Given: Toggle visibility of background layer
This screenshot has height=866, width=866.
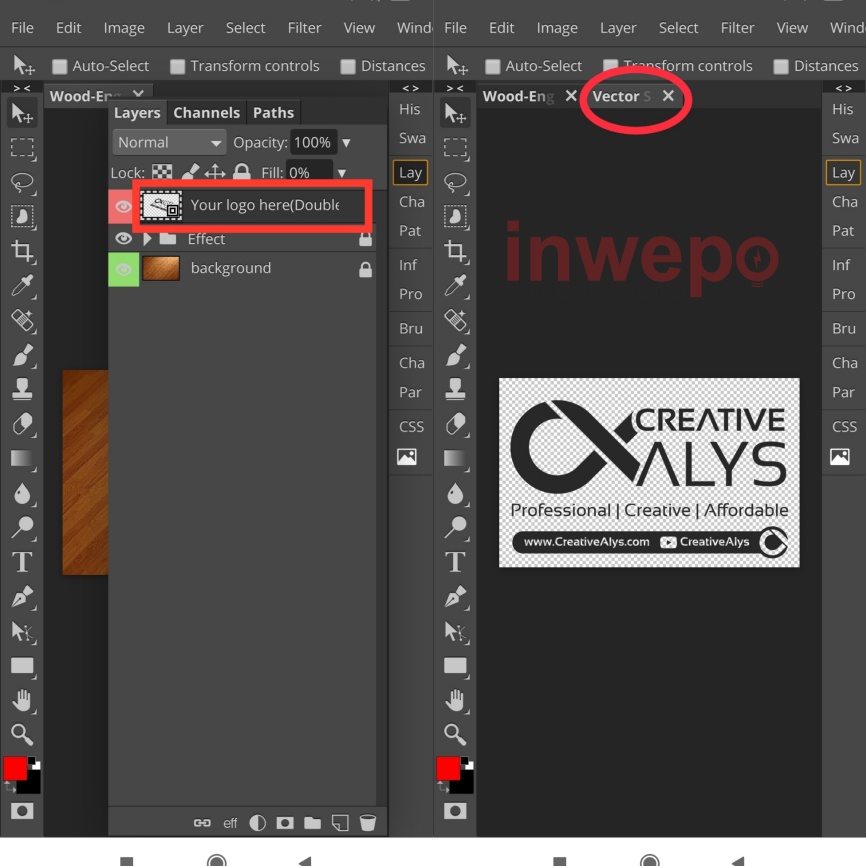Looking at the screenshot, I should 123,270.
